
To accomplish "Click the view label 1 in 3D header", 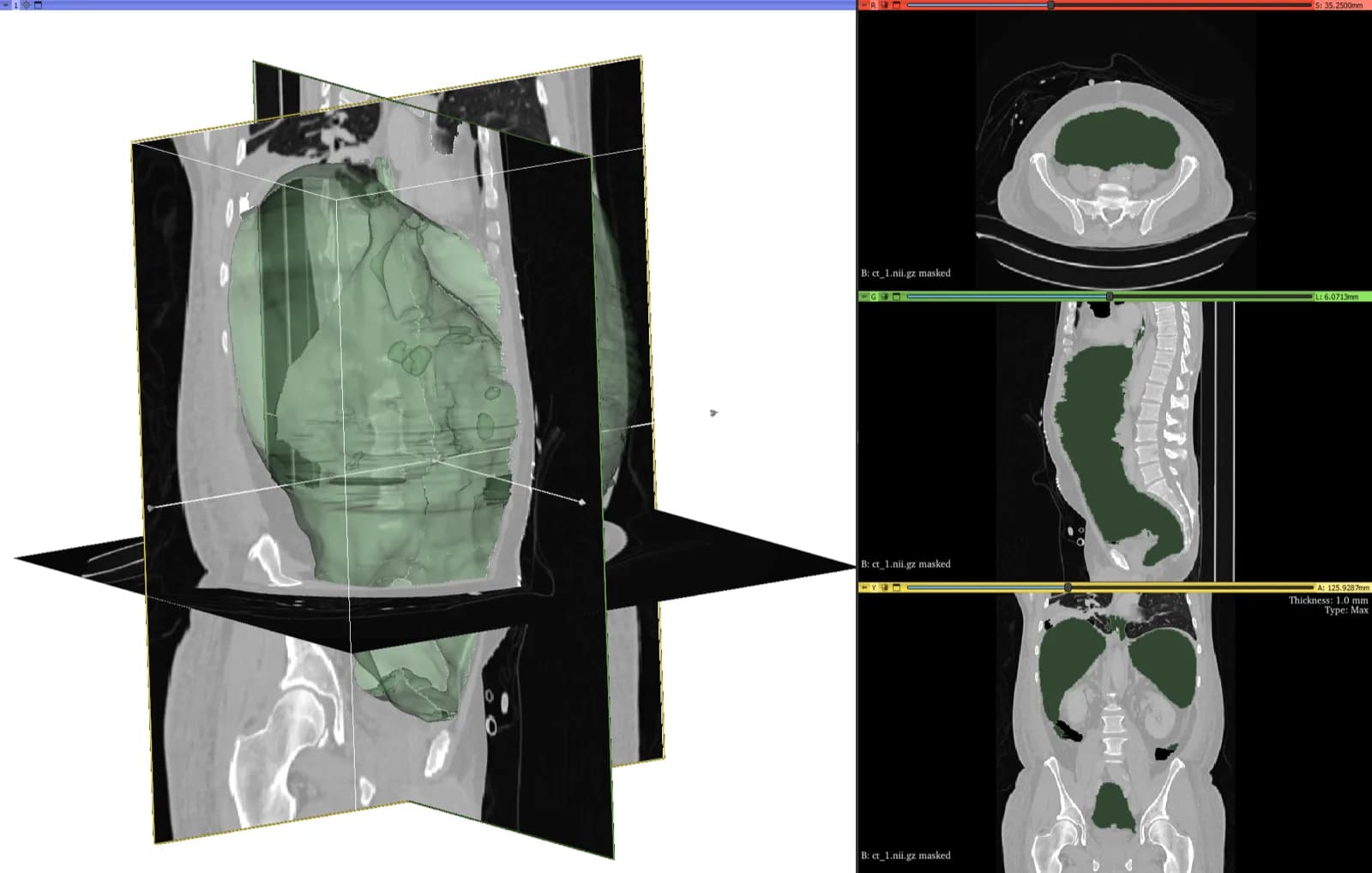I will pos(15,5).
